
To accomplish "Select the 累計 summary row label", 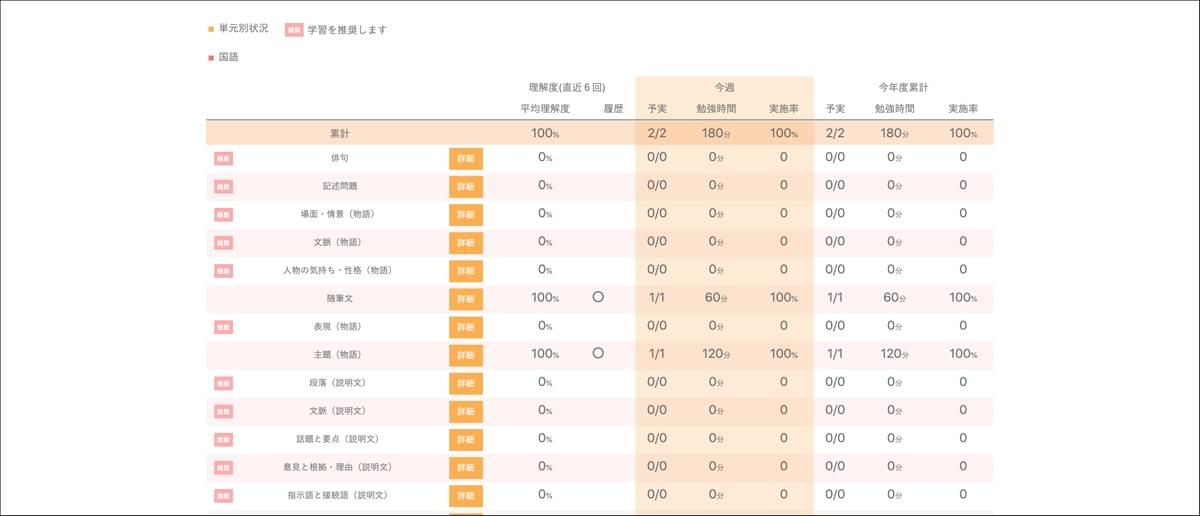I will tap(340, 133).
